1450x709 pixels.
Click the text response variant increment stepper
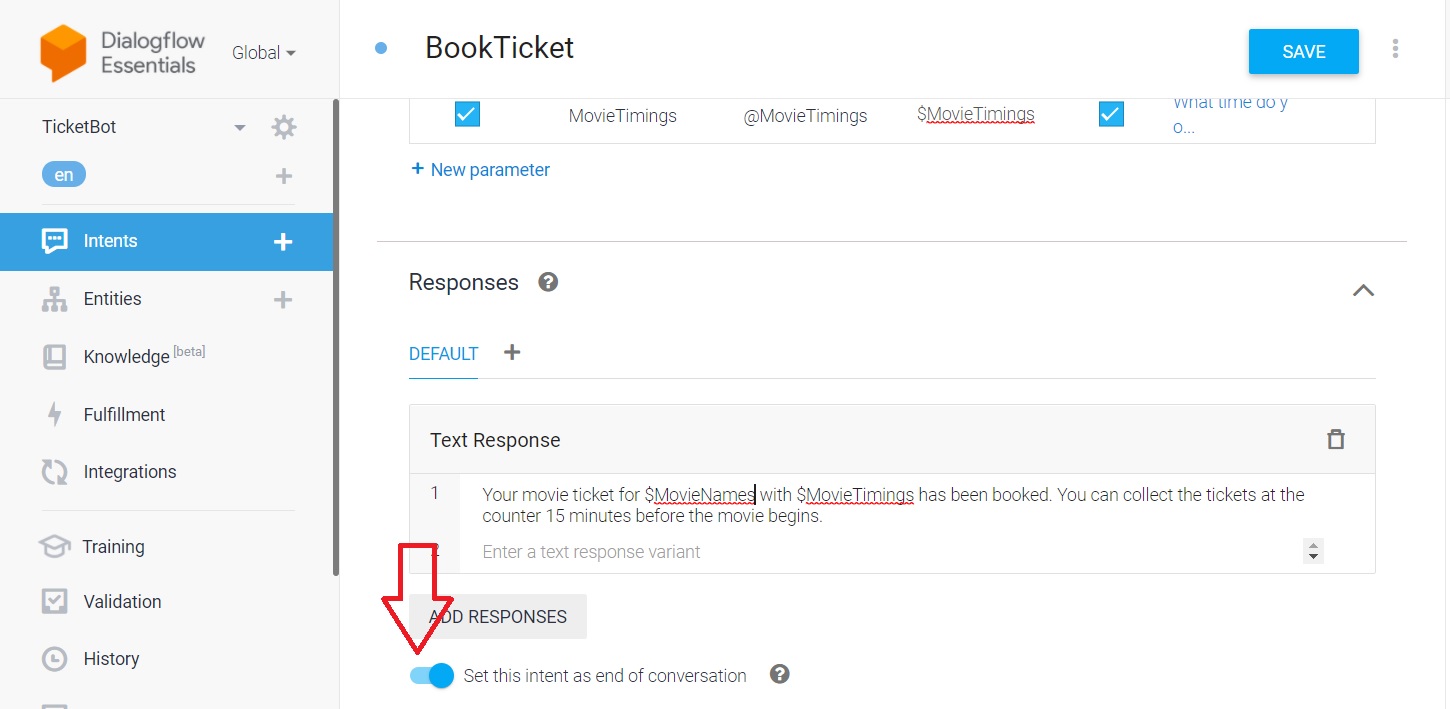pyautogui.click(x=1312, y=546)
